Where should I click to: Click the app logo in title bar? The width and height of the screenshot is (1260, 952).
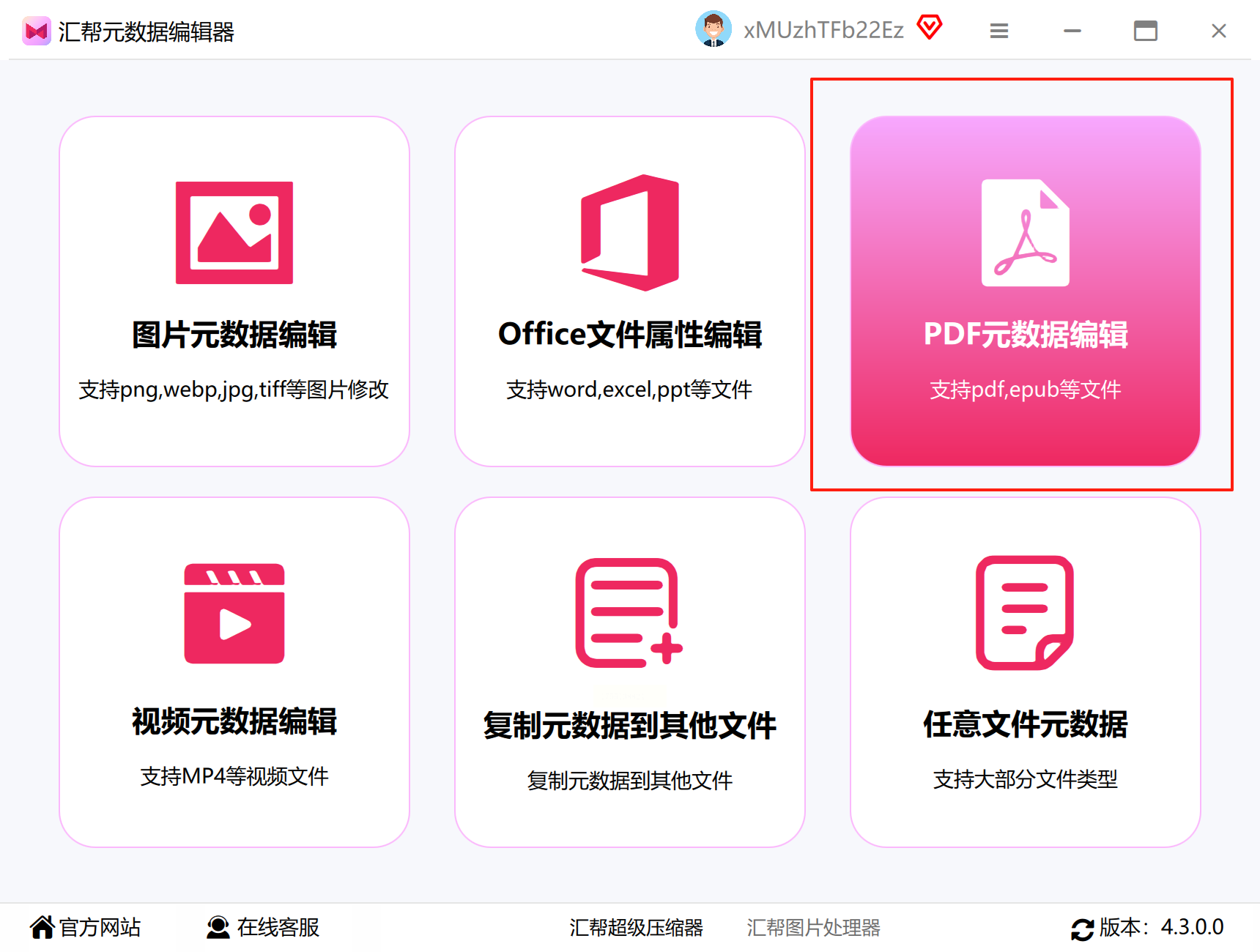(37, 31)
